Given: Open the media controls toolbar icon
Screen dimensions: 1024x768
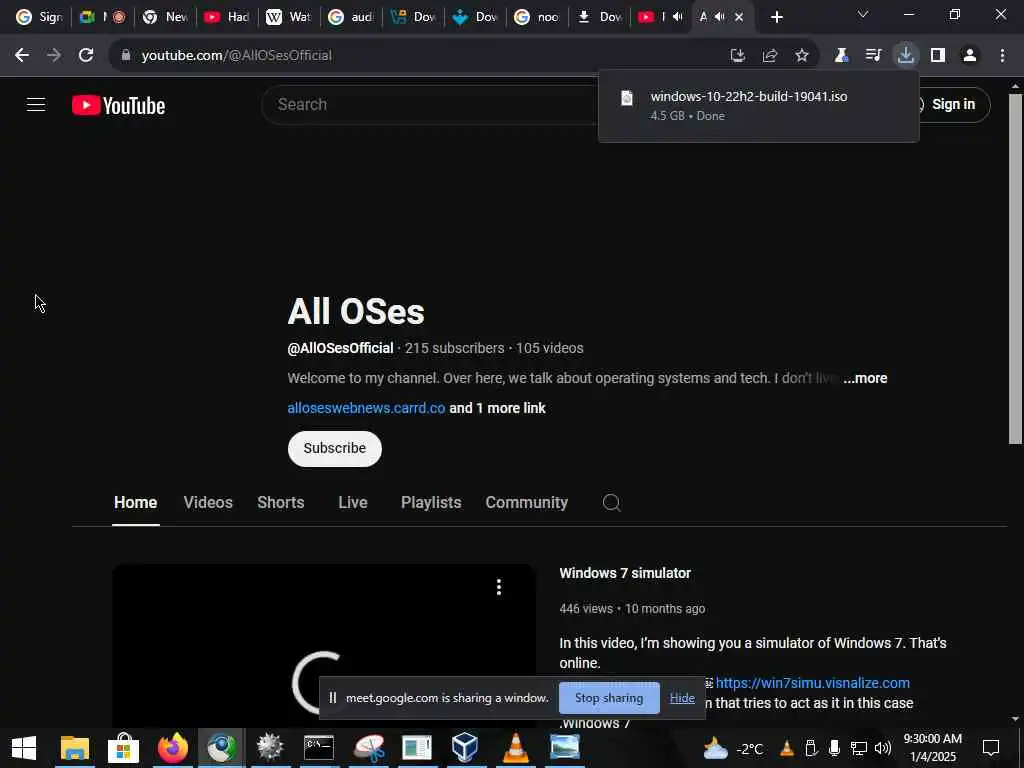Looking at the screenshot, I should pos(873,56).
